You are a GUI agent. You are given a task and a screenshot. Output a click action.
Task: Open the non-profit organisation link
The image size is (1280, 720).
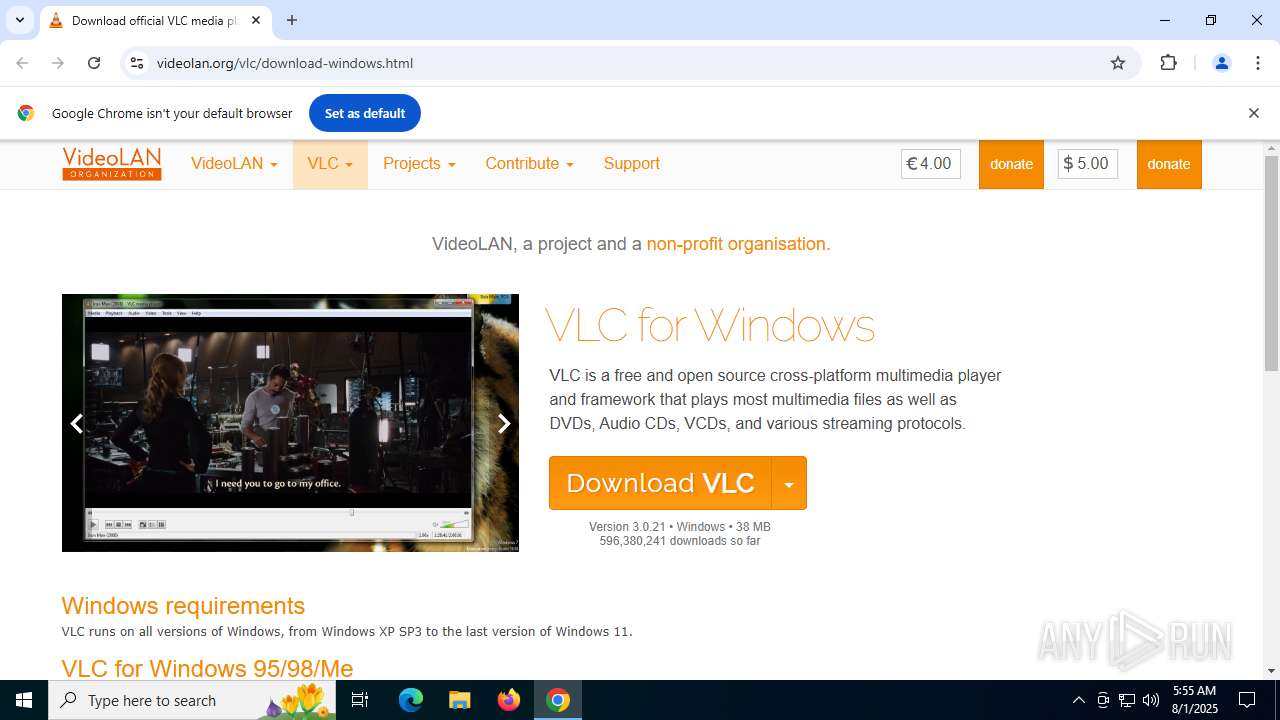click(738, 244)
